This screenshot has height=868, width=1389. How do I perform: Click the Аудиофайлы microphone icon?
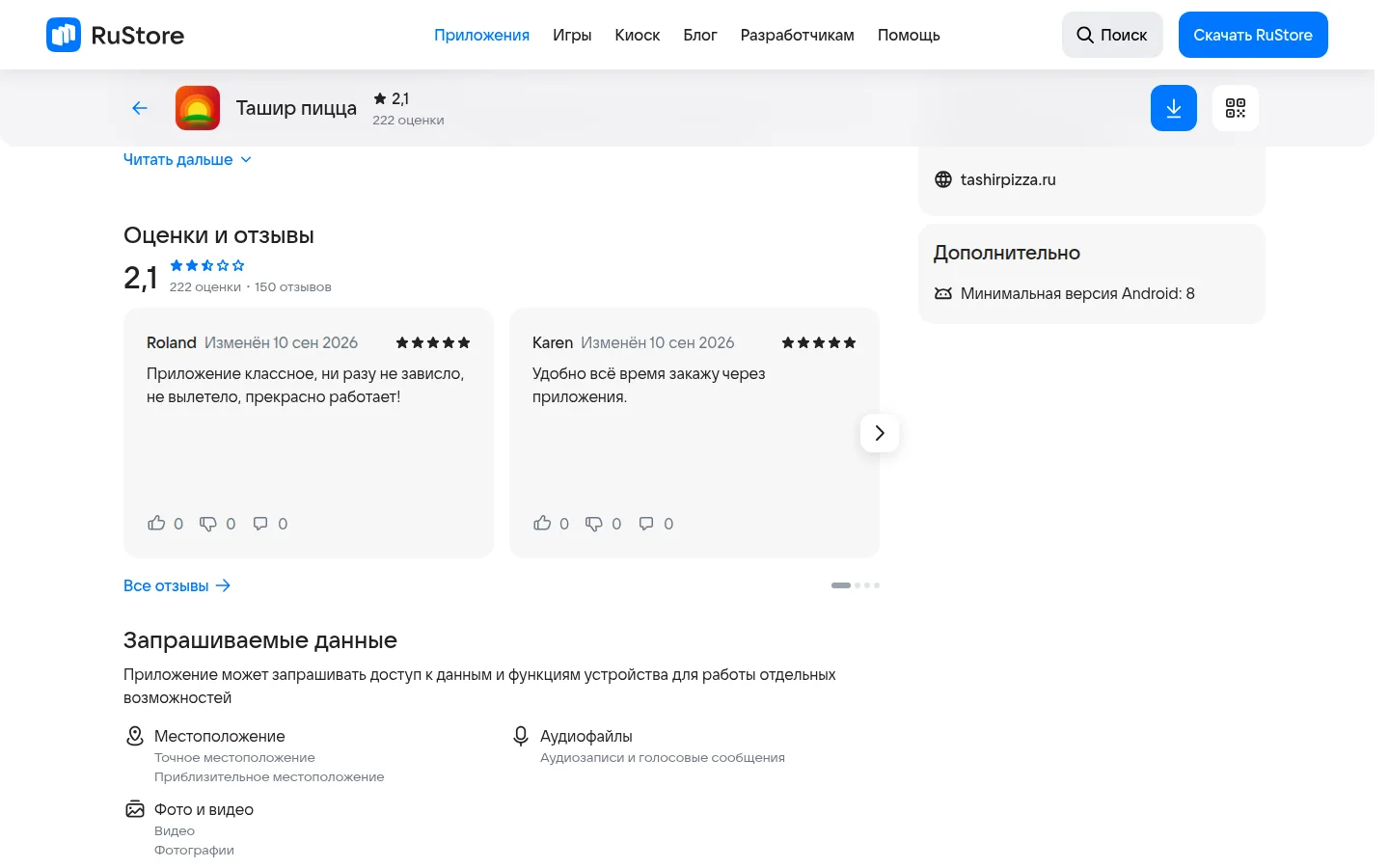point(521,736)
